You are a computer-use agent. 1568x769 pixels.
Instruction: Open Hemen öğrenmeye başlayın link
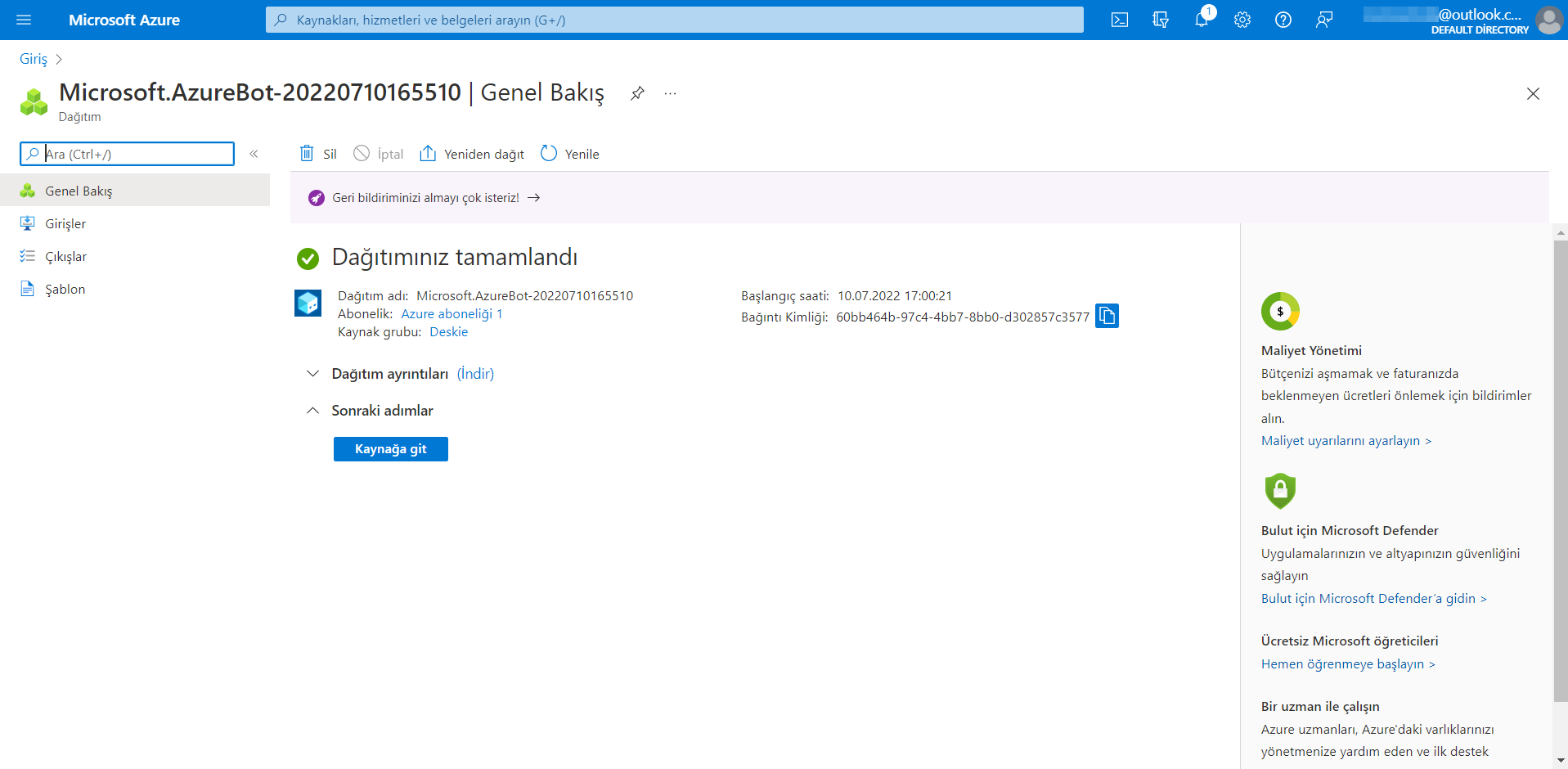tap(1348, 664)
